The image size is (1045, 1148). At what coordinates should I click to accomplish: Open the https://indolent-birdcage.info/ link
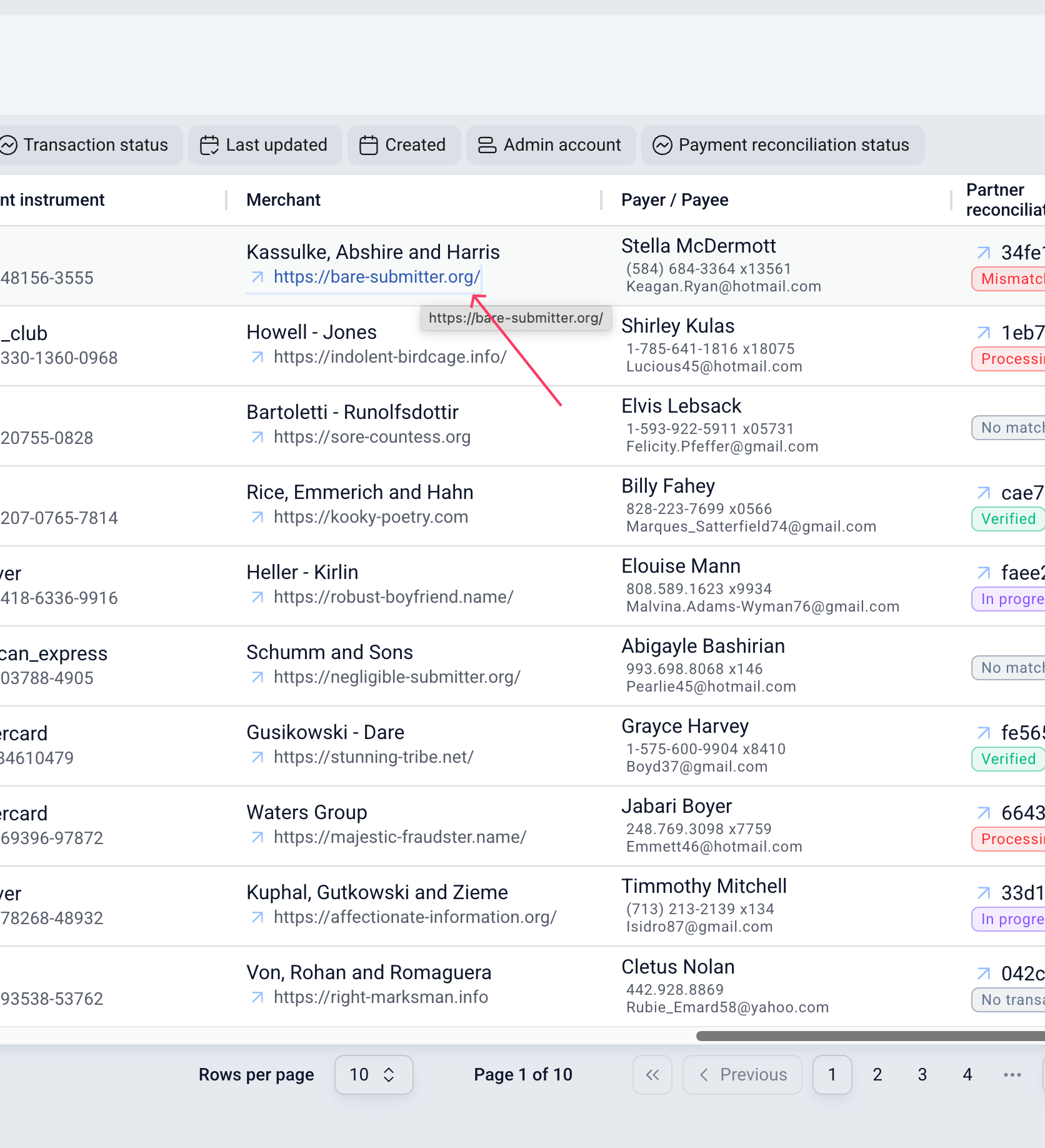tap(390, 357)
